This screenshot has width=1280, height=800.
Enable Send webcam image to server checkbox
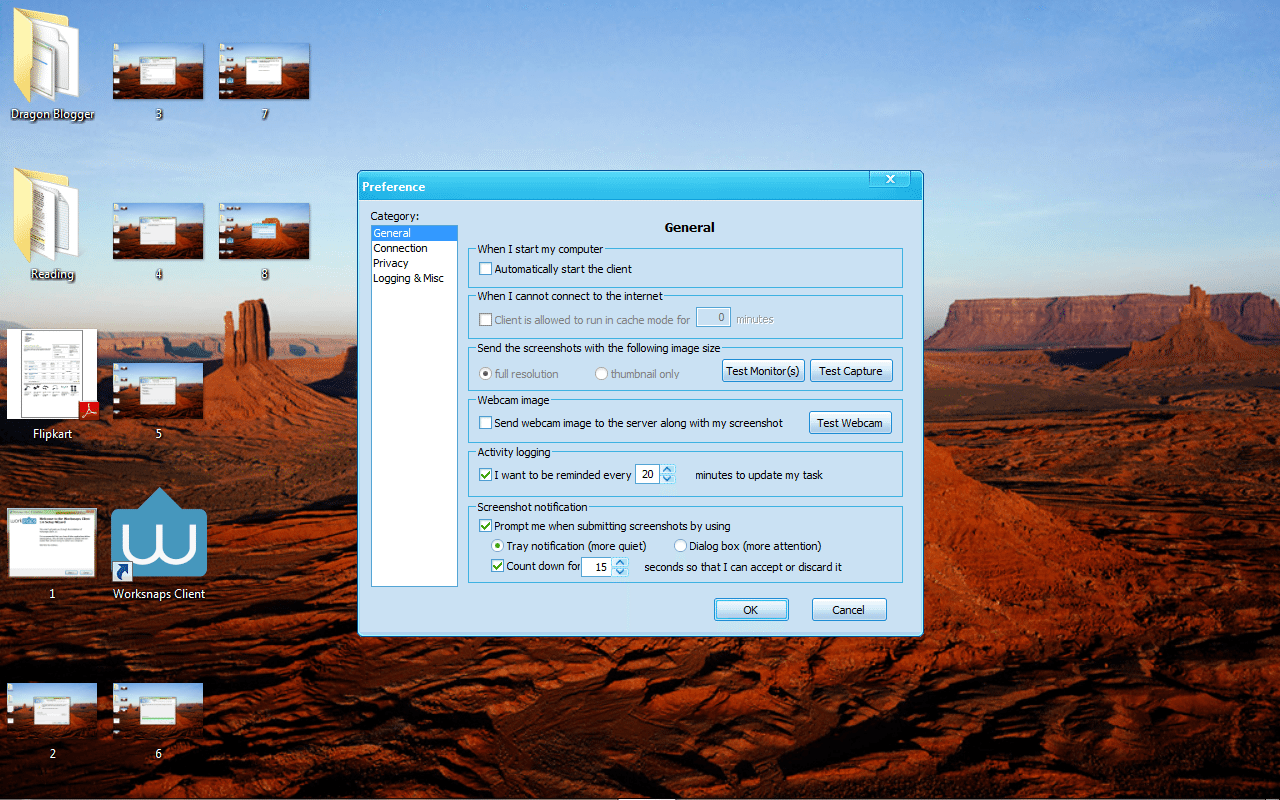[486, 423]
